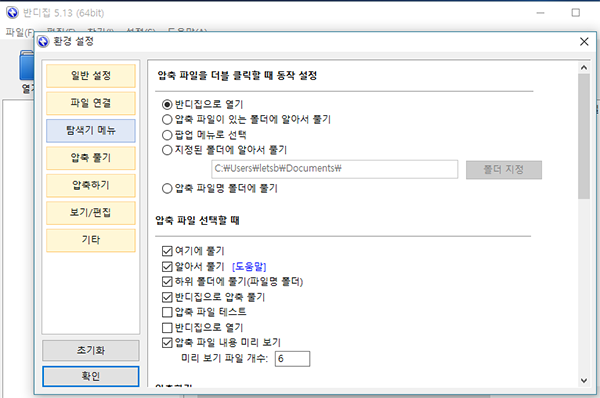Choose 지정된 폴더에 알아서 풀기 option

(x=167, y=150)
